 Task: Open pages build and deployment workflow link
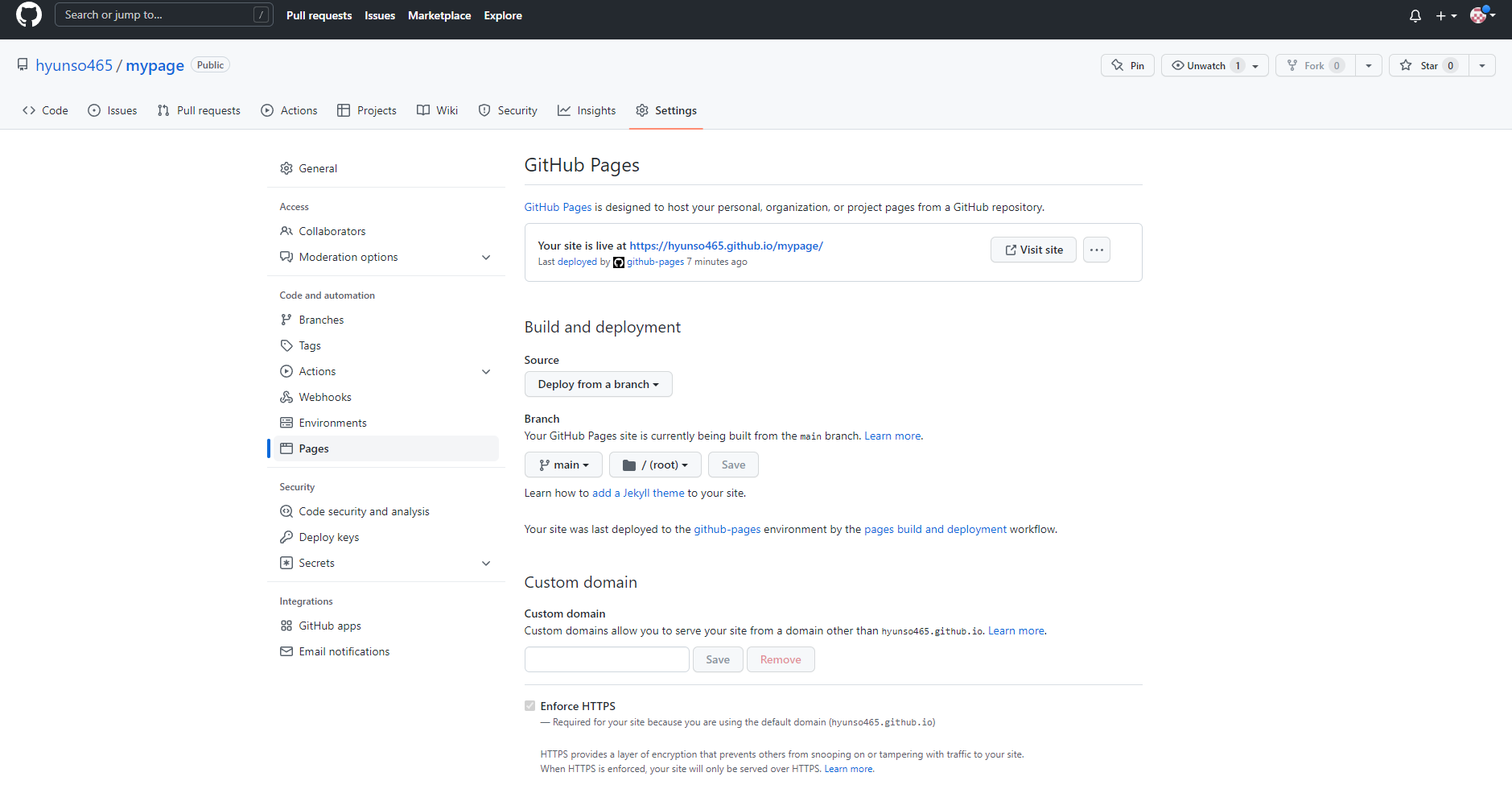(x=935, y=529)
